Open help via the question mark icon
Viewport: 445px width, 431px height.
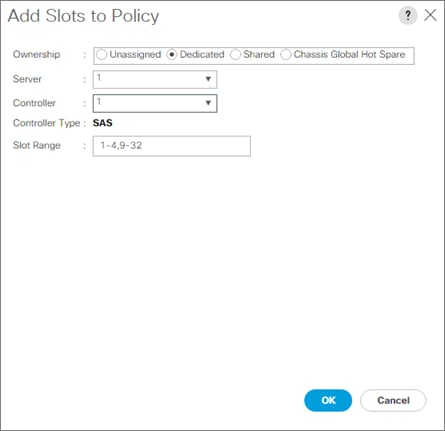[407, 15]
